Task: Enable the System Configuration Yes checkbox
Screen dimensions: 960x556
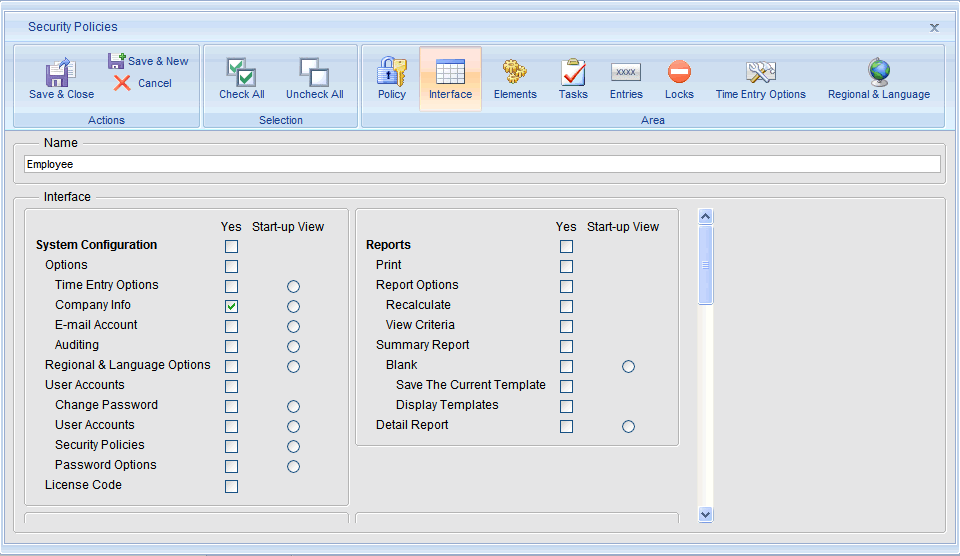Action: (x=232, y=246)
